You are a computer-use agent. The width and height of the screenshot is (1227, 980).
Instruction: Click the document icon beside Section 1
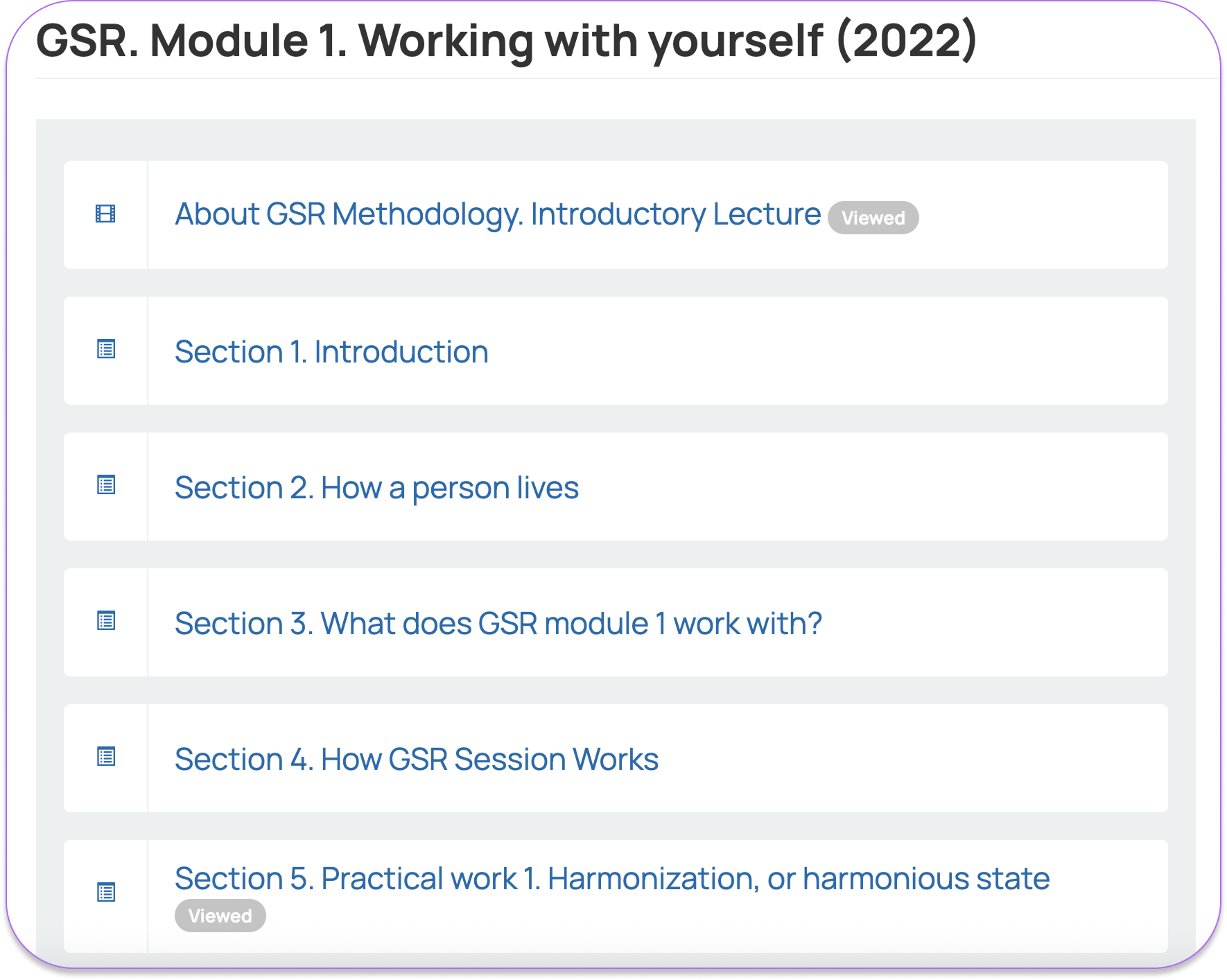coord(106,349)
